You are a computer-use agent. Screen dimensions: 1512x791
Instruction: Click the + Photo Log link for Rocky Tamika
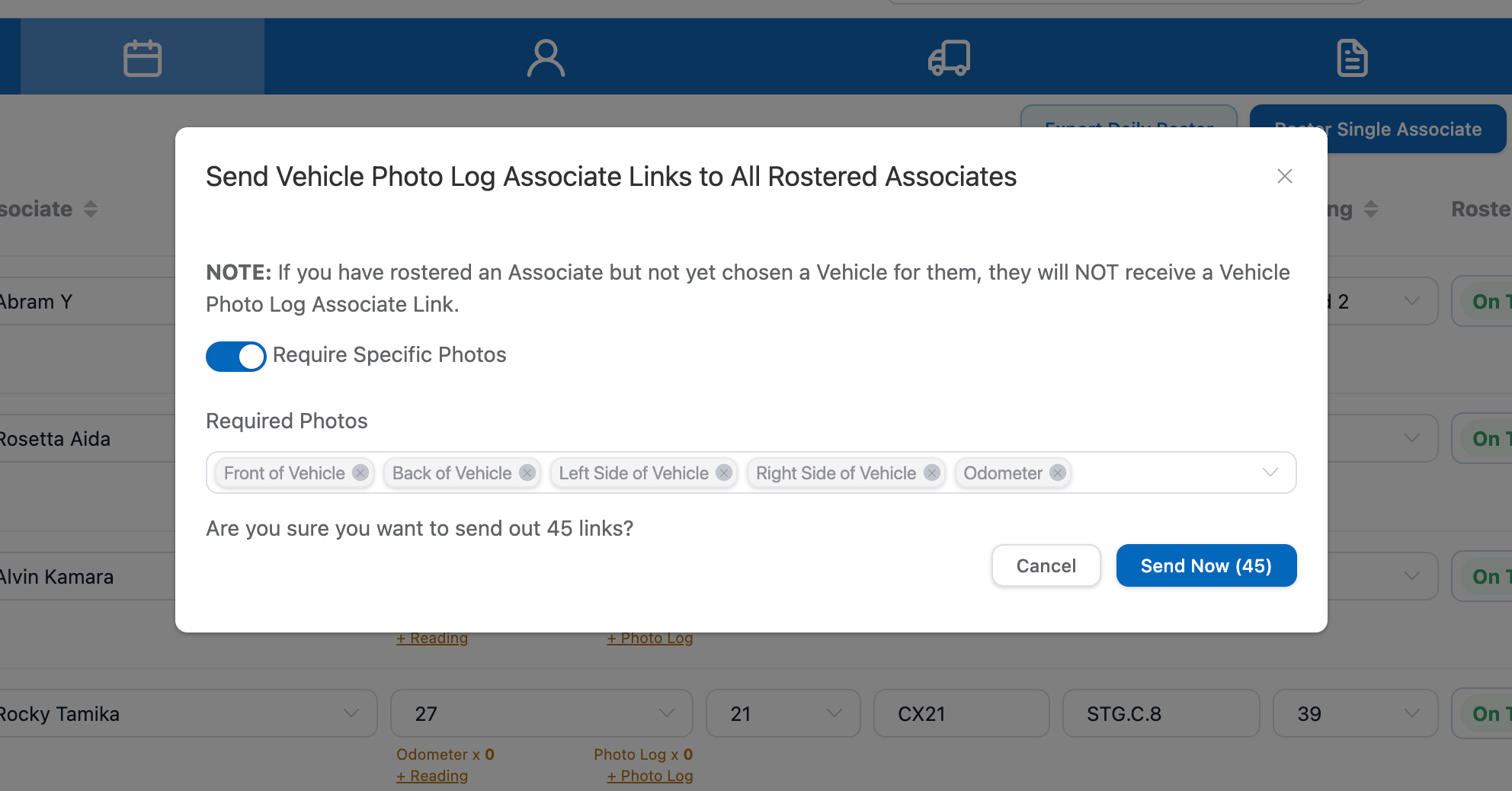(x=650, y=776)
